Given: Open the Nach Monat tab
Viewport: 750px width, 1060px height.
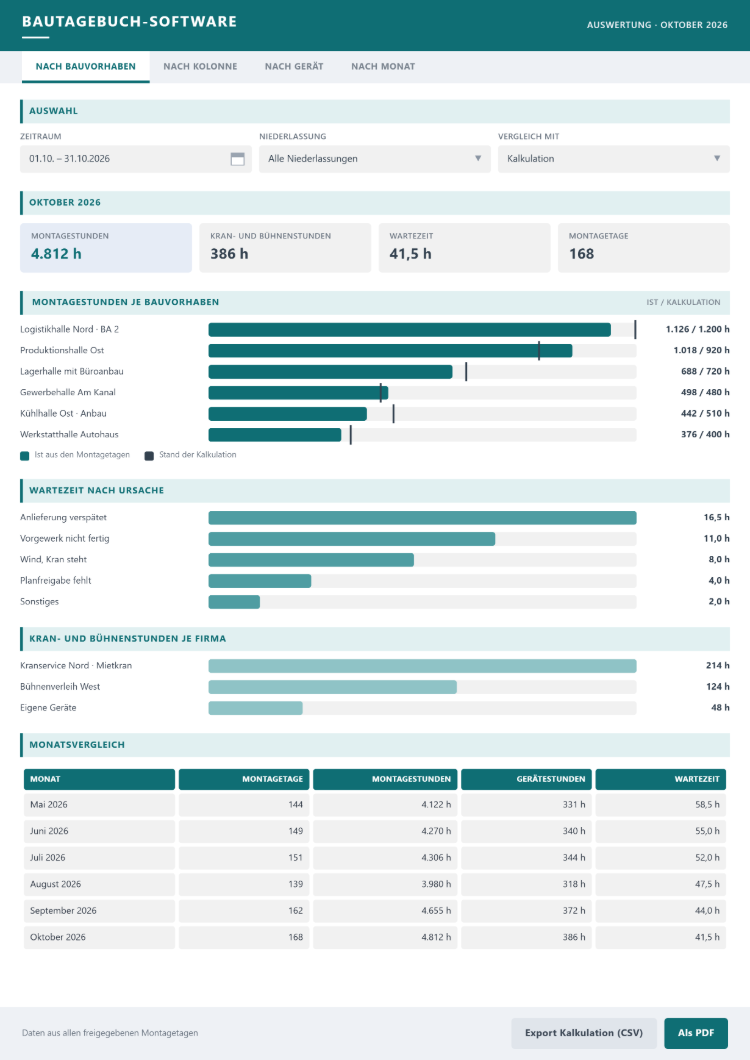Looking at the screenshot, I should [383, 66].
